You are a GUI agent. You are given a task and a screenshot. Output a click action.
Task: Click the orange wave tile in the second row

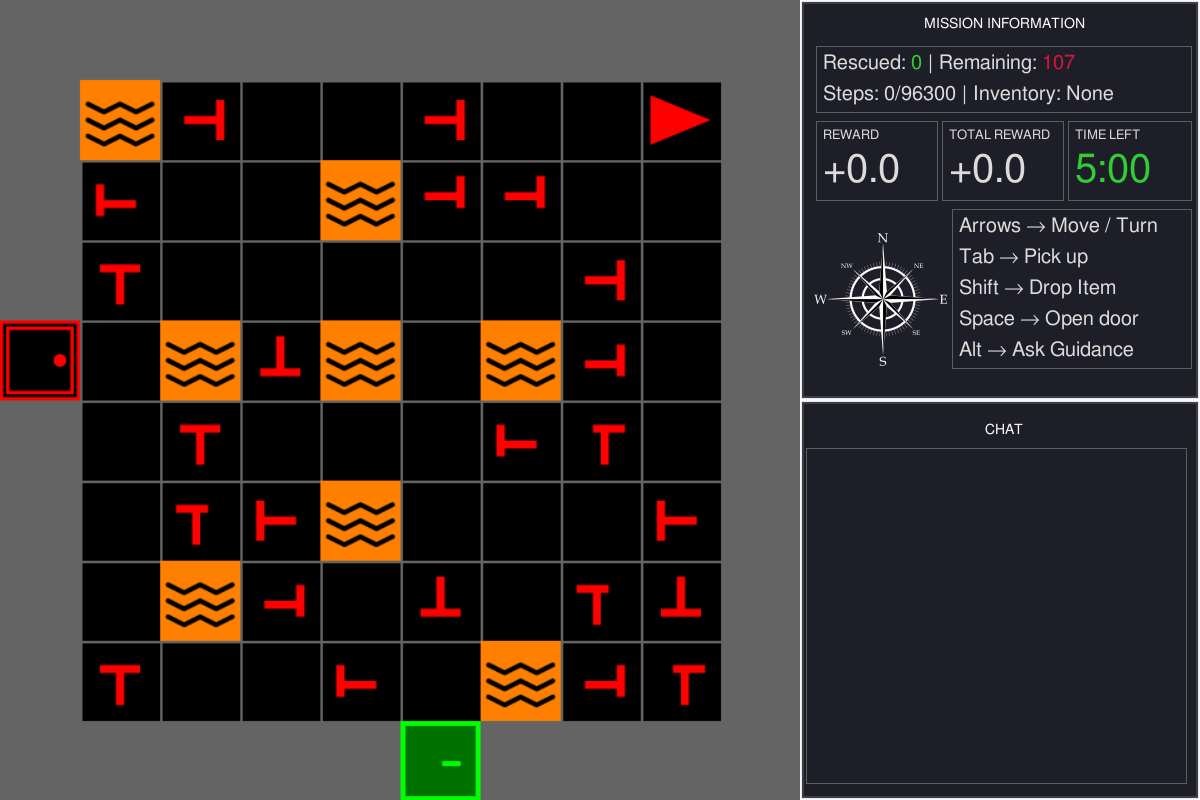coord(361,200)
